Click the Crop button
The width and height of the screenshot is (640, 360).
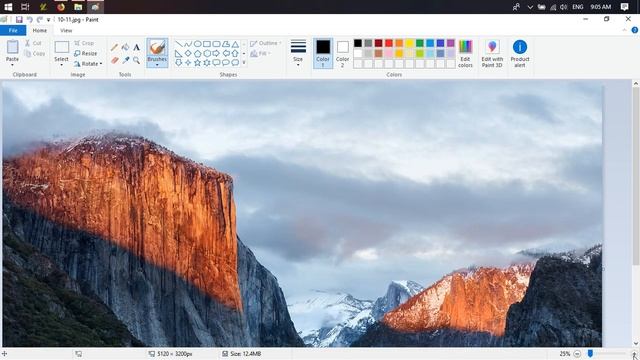(84, 43)
